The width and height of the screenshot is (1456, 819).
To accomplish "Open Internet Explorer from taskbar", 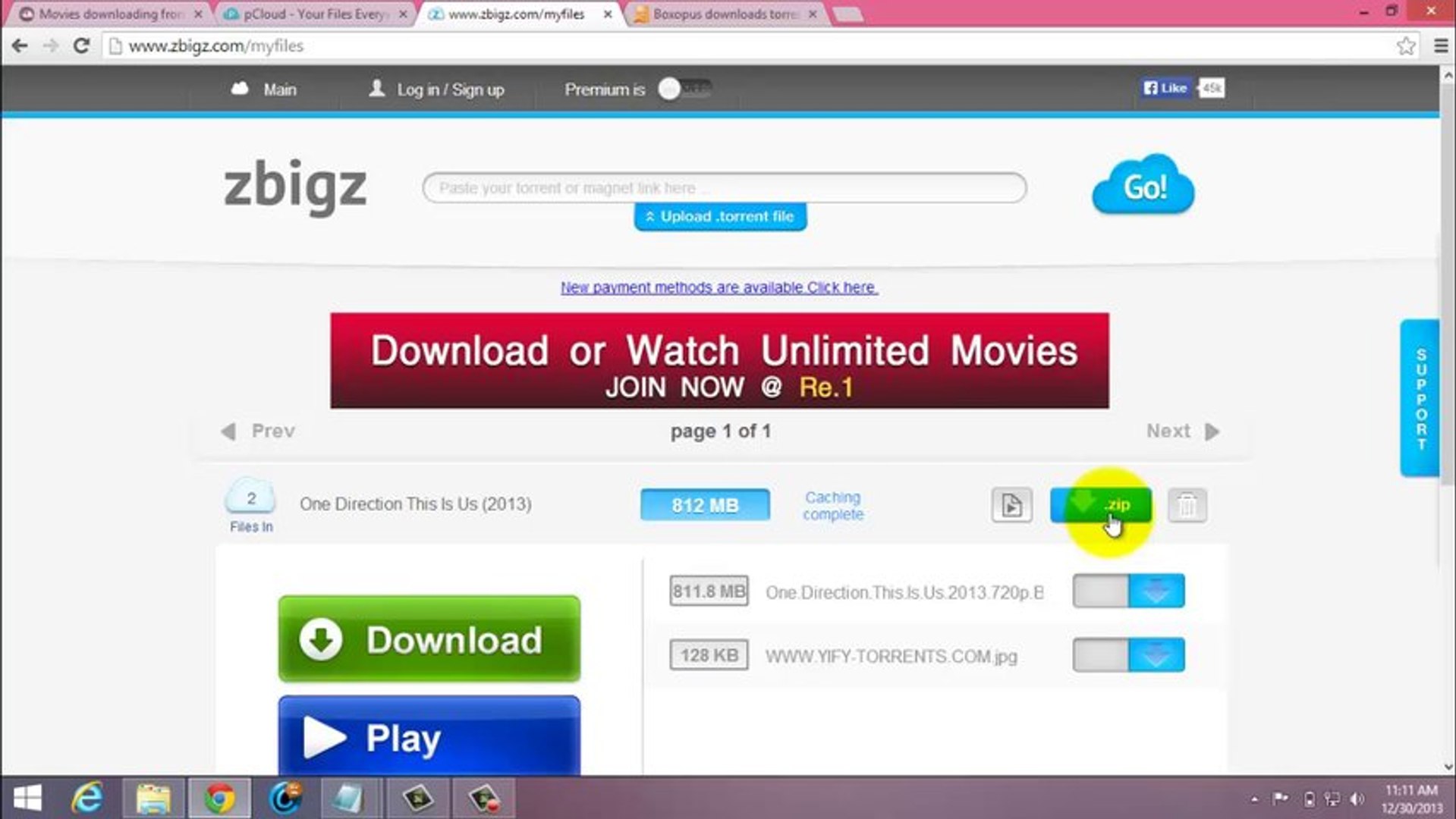I will pos(87,799).
